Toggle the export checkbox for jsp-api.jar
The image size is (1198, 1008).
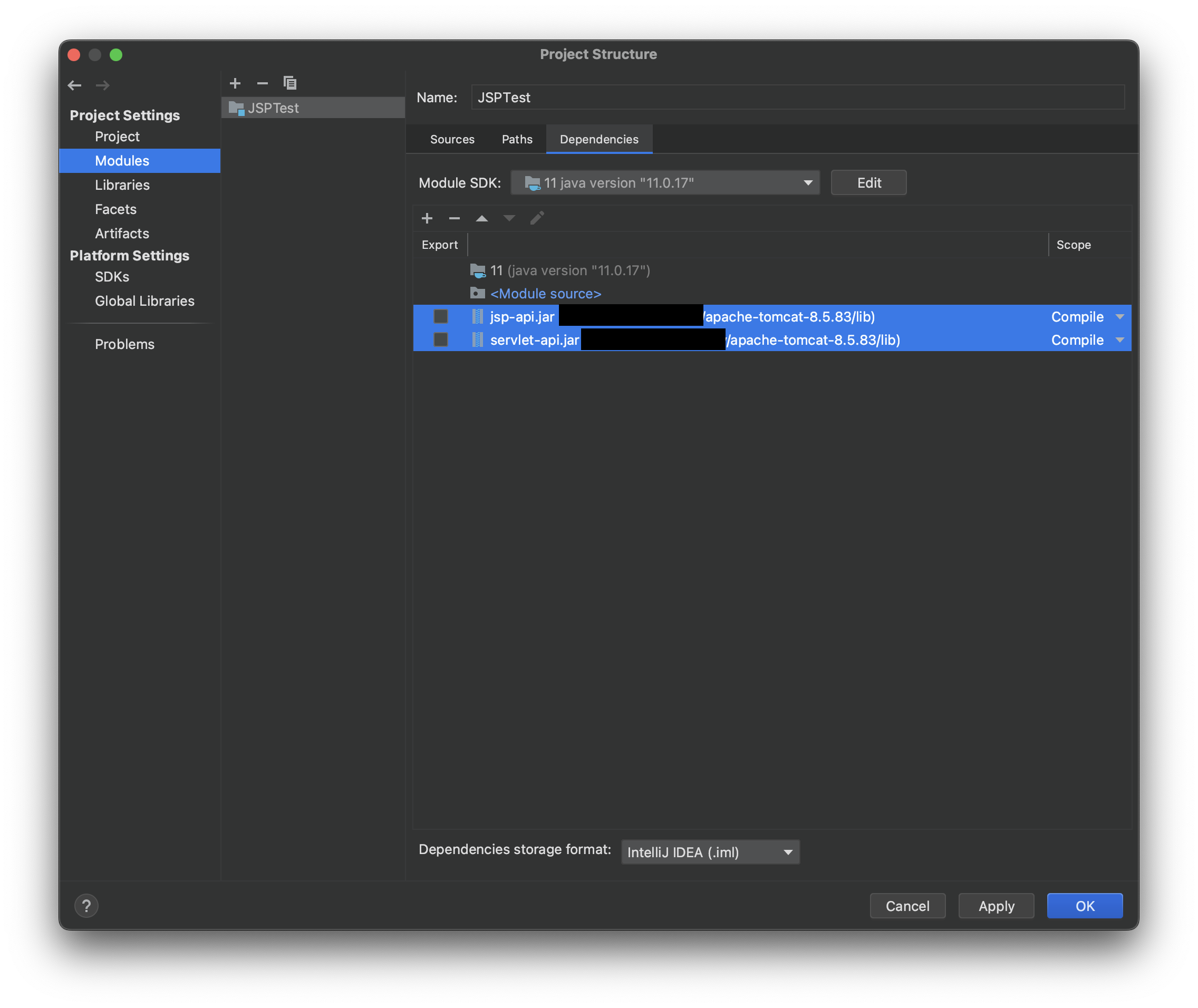coord(441,316)
